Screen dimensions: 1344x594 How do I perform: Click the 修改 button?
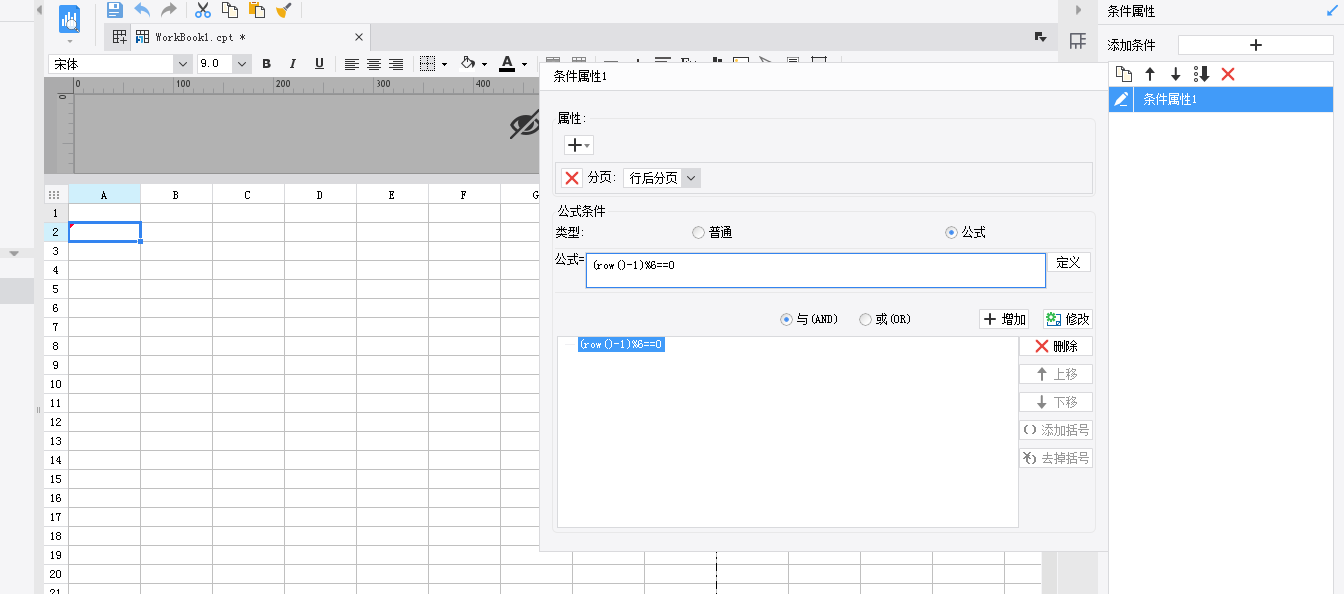coord(1067,319)
